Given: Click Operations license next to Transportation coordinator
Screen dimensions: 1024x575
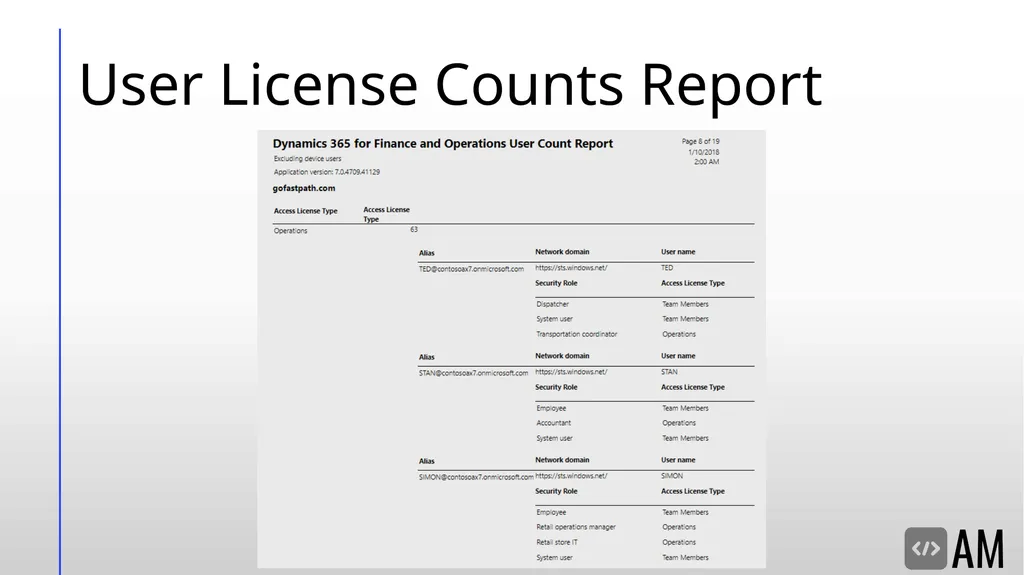Looking at the screenshot, I should pyautogui.click(x=679, y=335).
